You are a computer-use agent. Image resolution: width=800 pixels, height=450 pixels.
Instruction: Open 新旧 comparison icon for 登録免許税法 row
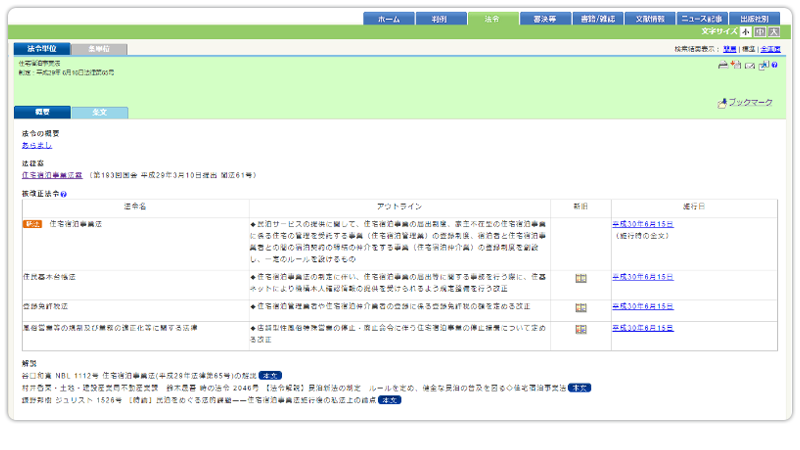[x=581, y=308]
